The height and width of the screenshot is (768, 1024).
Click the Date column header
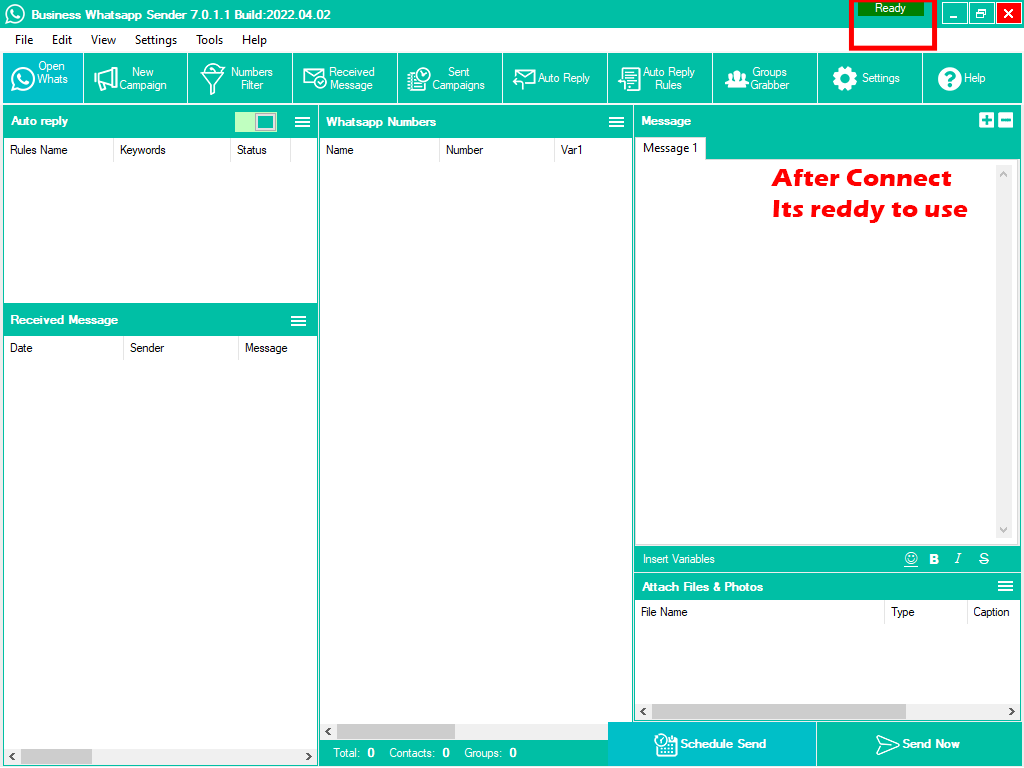(x=63, y=348)
